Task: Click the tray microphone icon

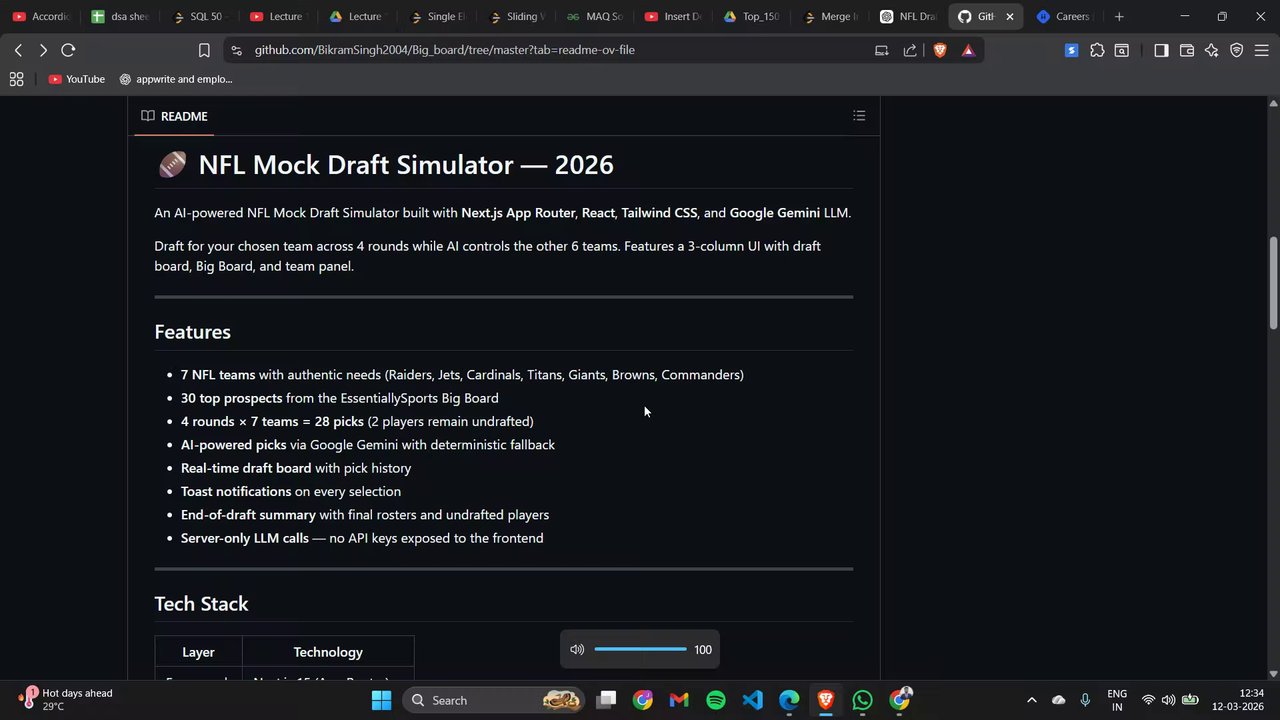Action: point(1085,700)
